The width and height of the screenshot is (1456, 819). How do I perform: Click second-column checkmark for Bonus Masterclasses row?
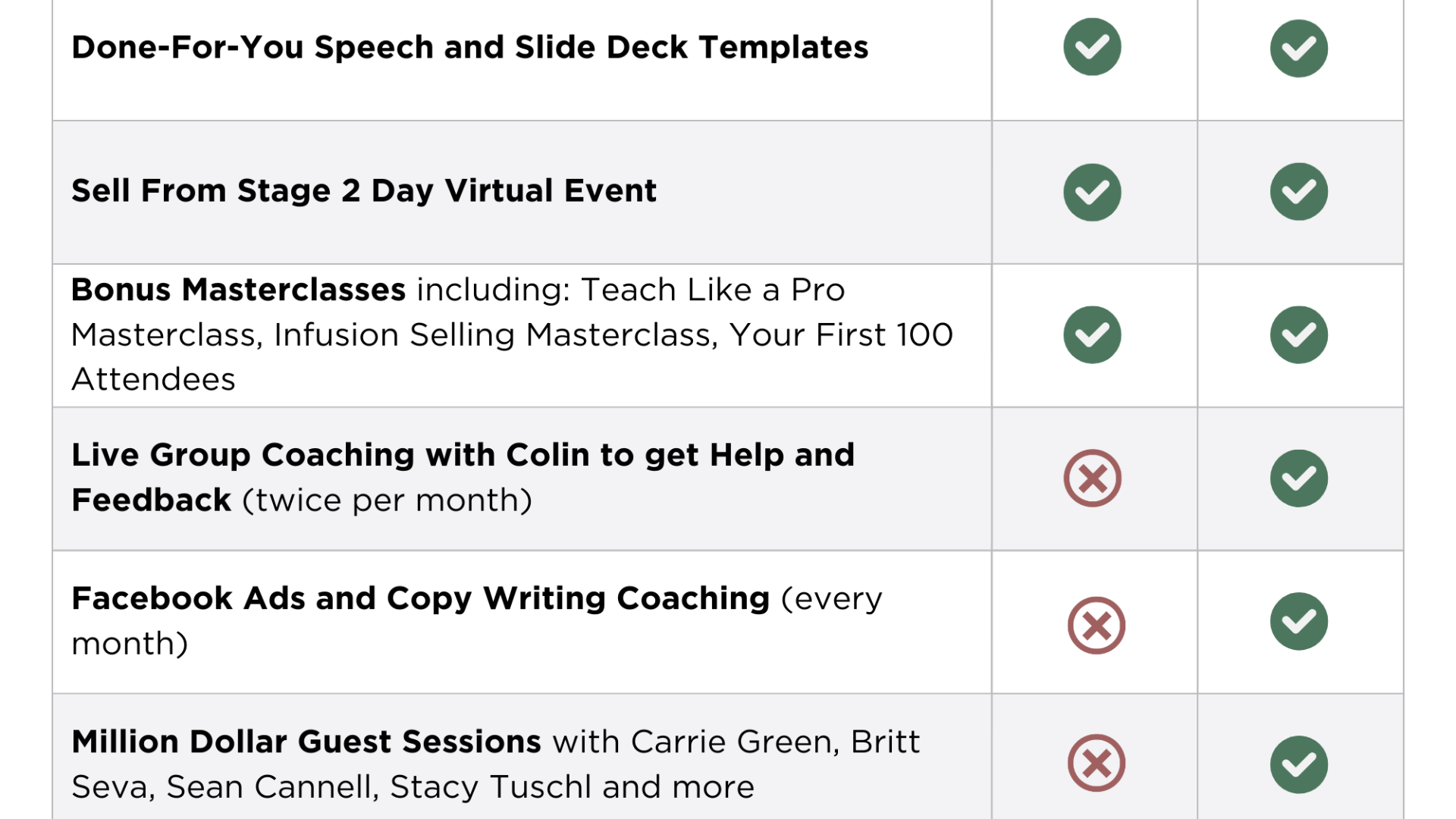tap(1299, 334)
